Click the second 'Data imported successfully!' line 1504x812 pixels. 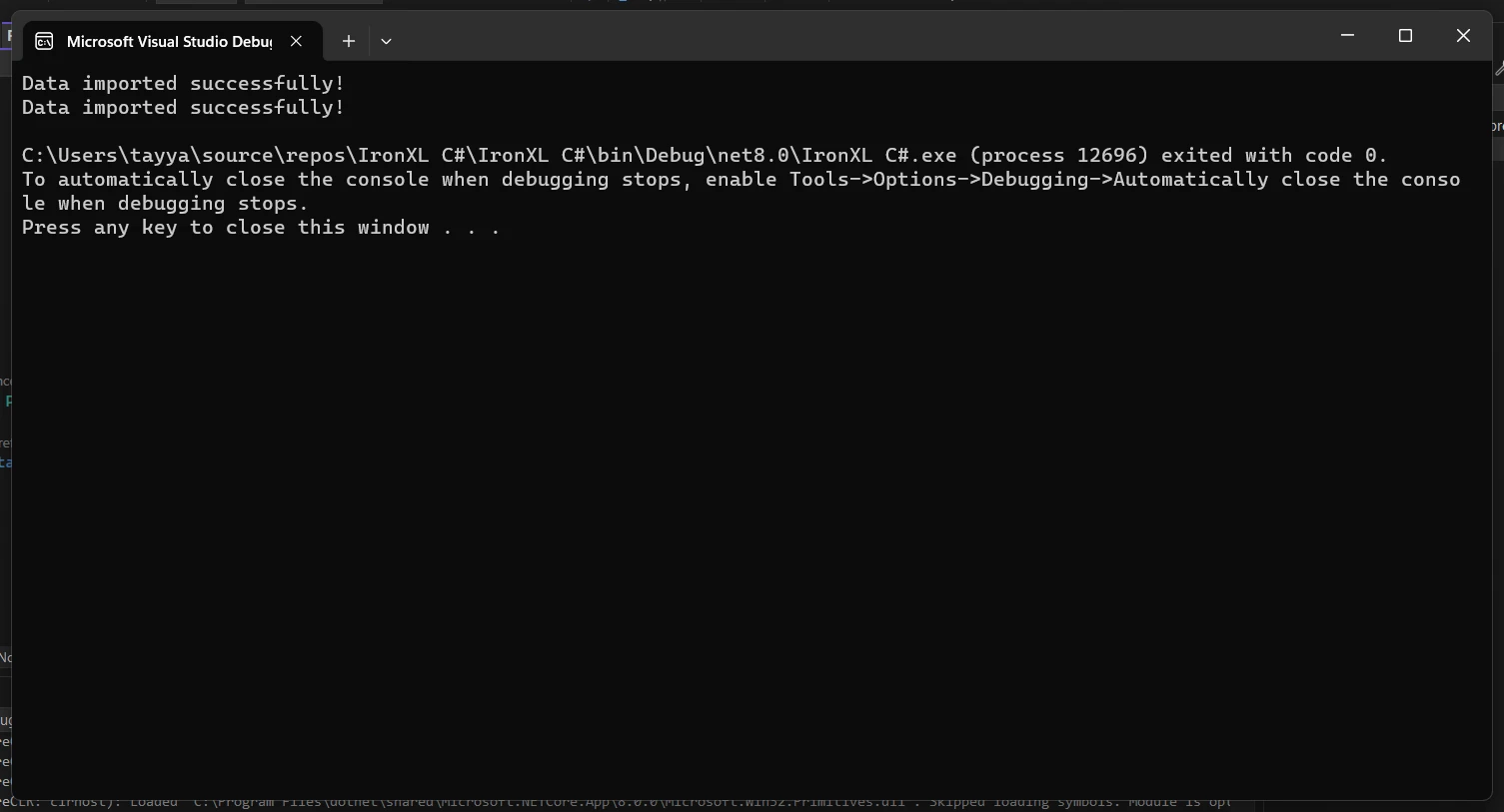(183, 108)
